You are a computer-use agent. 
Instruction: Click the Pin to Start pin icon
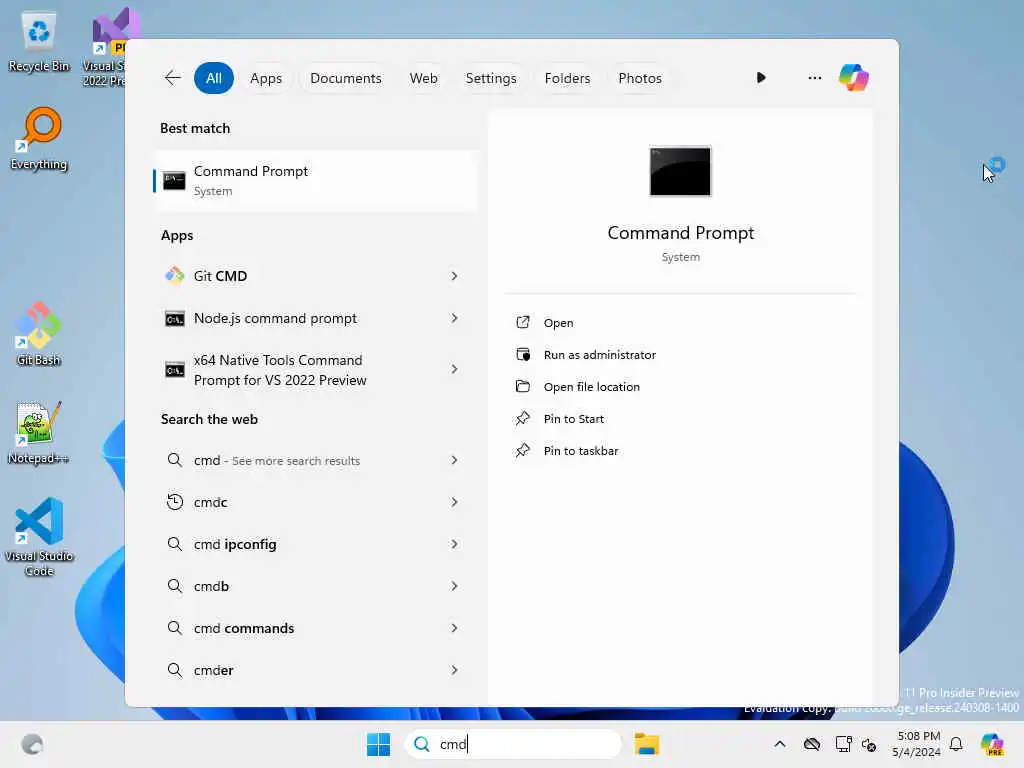pyautogui.click(x=522, y=418)
